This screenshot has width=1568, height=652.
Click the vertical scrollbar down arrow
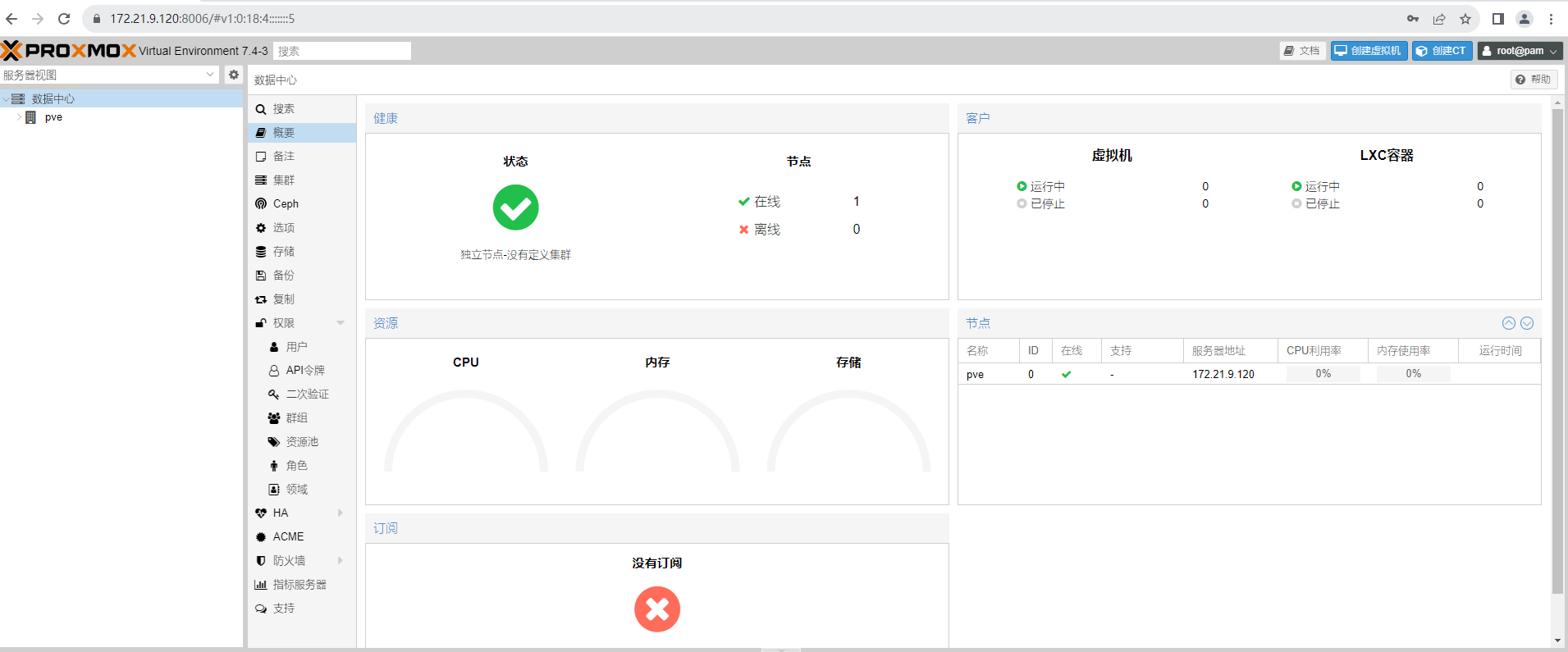click(x=1557, y=641)
